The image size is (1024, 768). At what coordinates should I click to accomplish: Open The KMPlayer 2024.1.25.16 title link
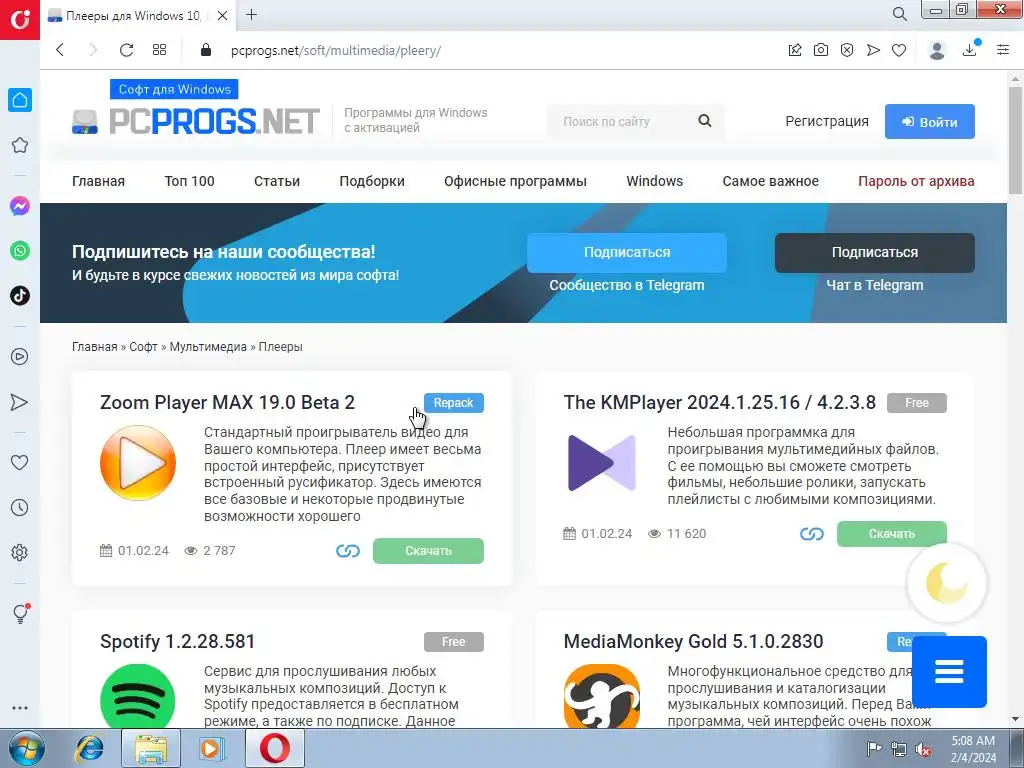pos(720,402)
